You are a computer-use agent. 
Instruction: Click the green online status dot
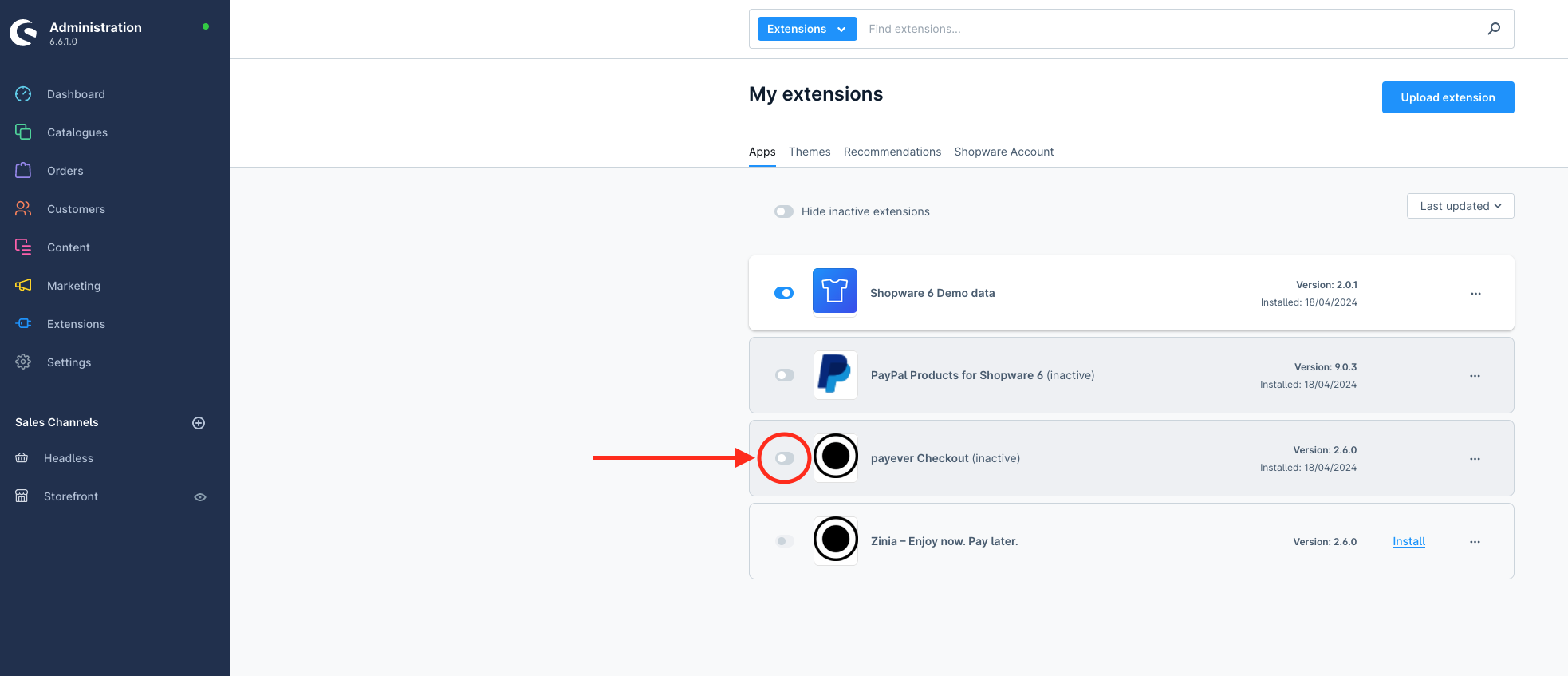[x=206, y=26]
